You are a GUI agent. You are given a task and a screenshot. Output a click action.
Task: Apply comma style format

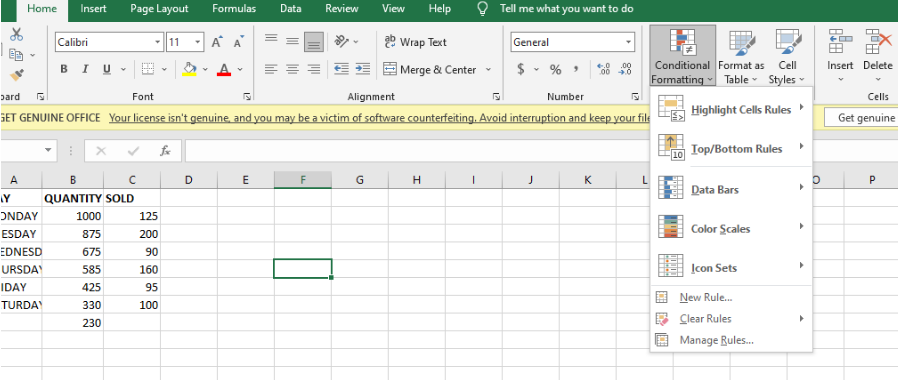coord(576,69)
